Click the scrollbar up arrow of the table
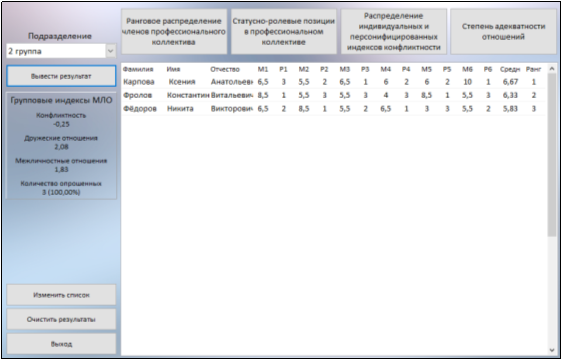 click(x=552, y=68)
